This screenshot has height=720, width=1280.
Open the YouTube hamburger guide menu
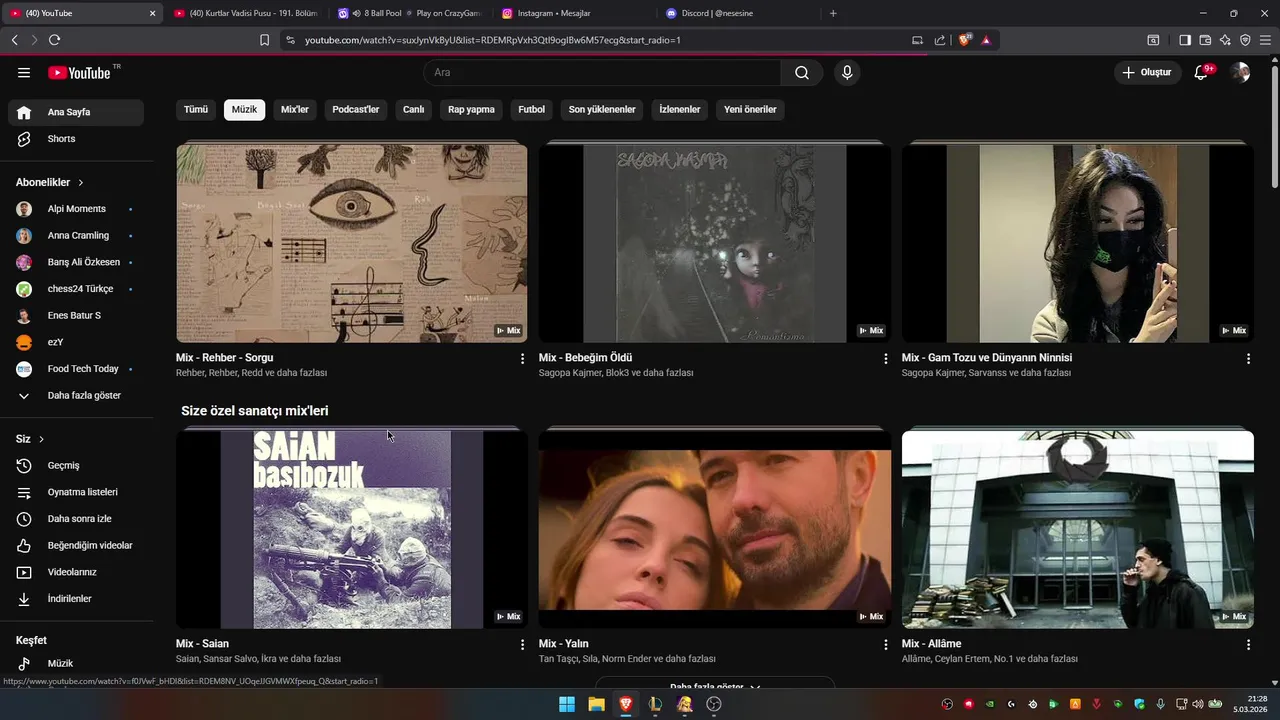pyautogui.click(x=24, y=73)
